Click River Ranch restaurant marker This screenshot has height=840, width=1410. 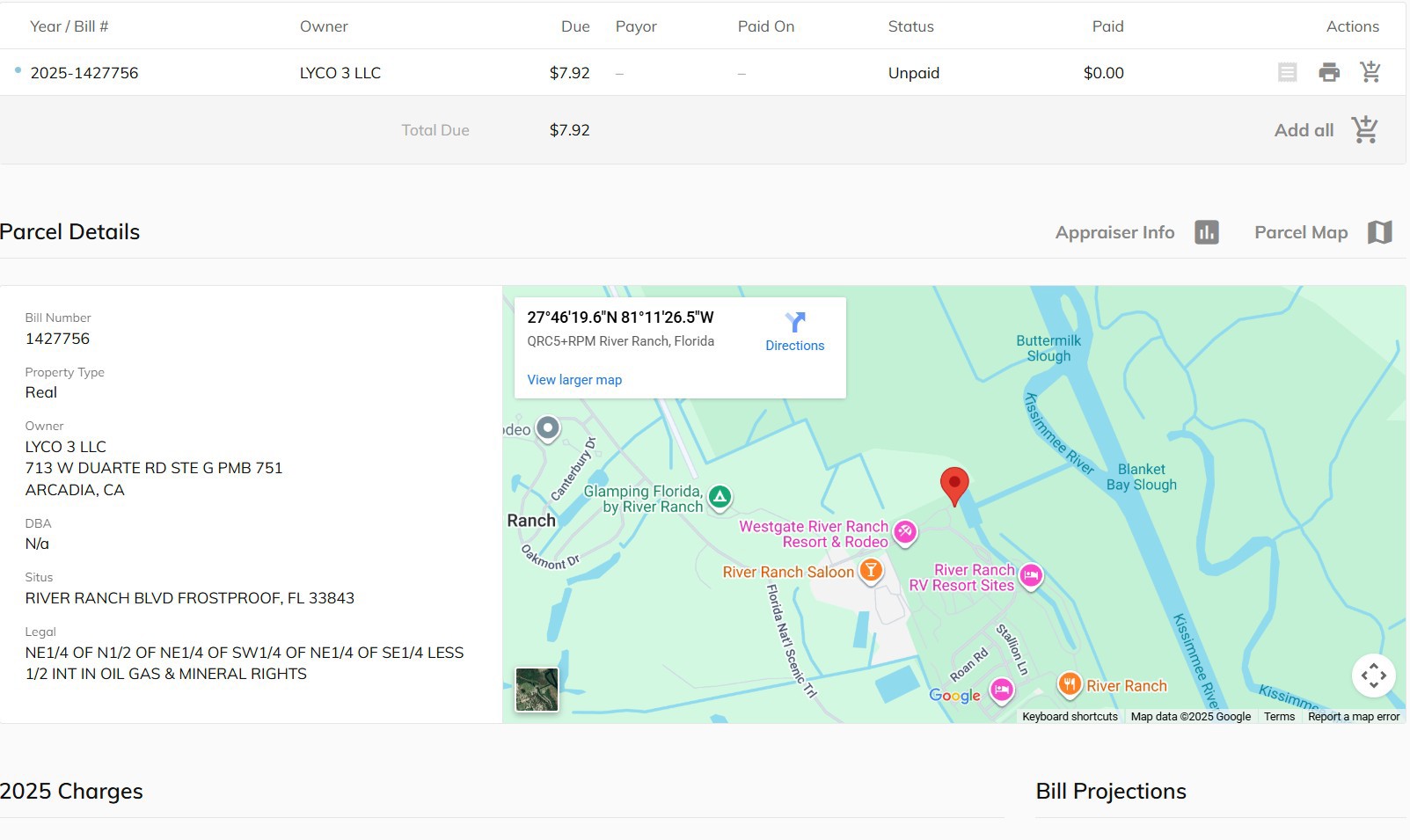1069,684
